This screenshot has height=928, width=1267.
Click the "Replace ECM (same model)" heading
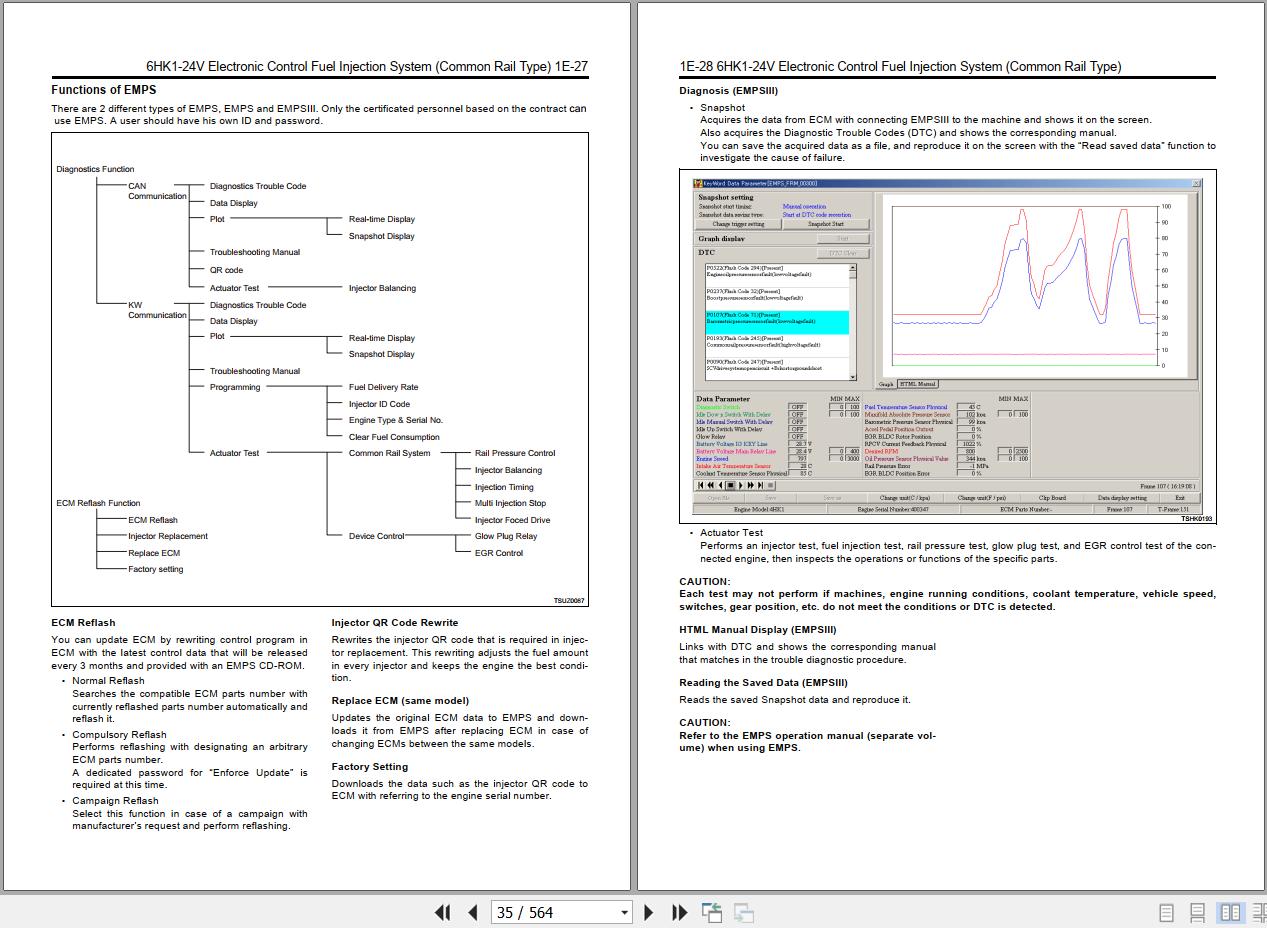[400, 701]
